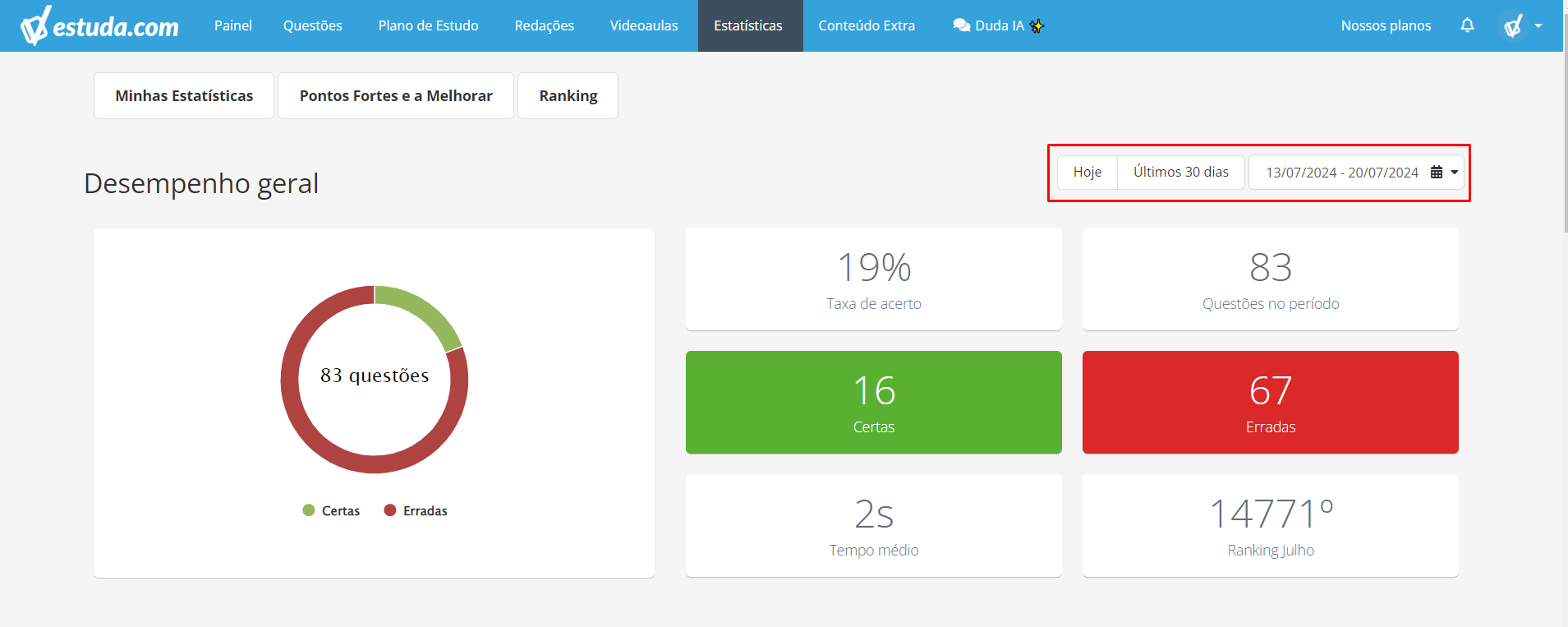Click the Duda IA chat bubbles icon
This screenshot has width=1568, height=627.
(x=962, y=25)
